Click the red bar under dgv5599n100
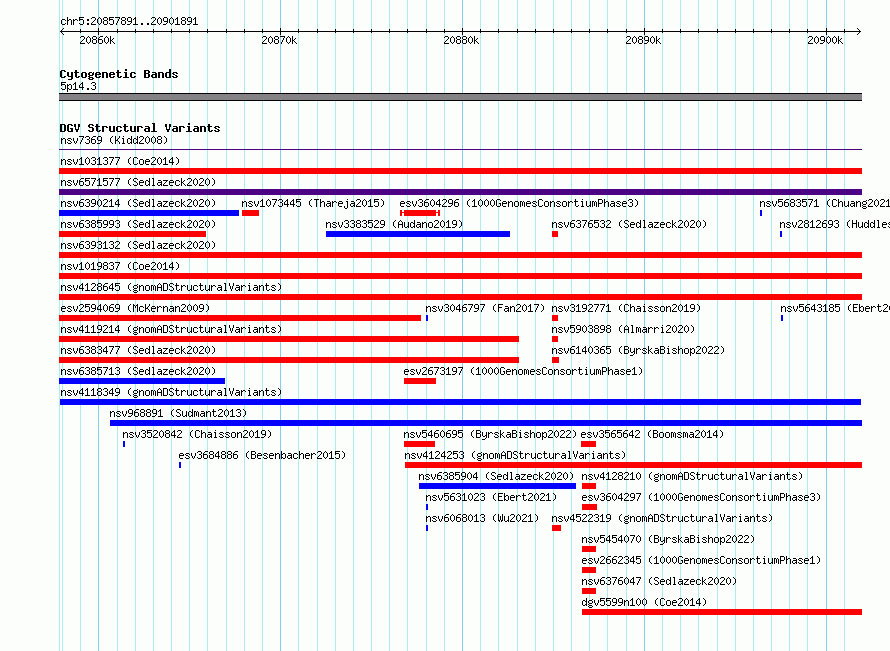This screenshot has height=651, width=890. click(x=722, y=612)
